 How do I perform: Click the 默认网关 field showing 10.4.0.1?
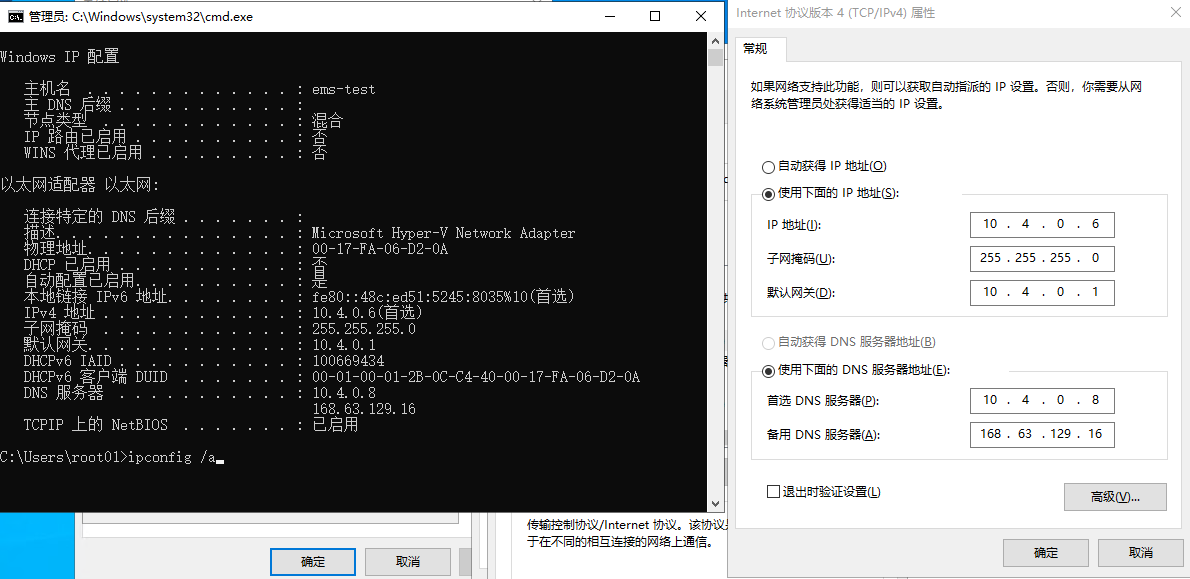(x=1041, y=292)
